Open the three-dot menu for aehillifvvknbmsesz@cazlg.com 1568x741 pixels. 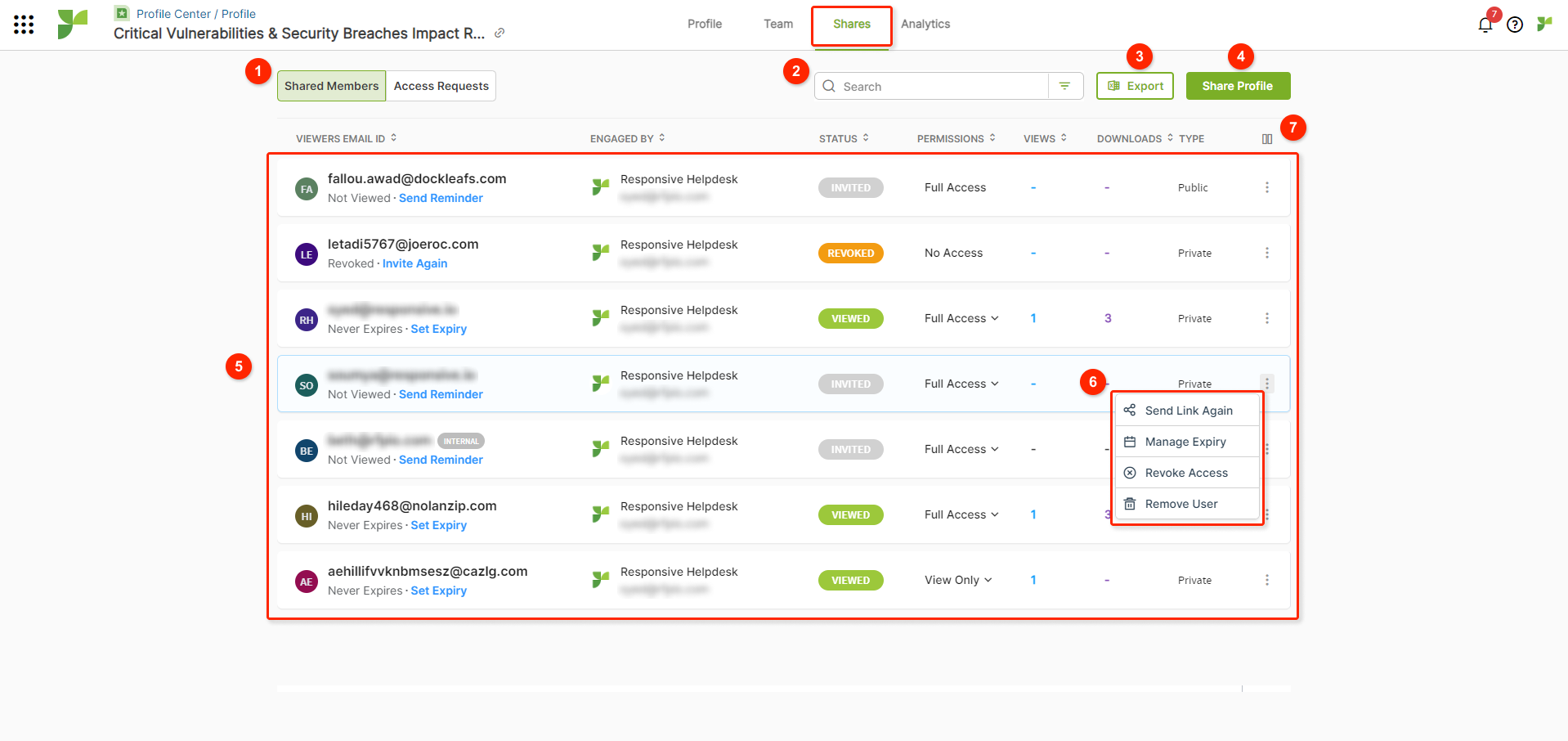tap(1266, 580)
